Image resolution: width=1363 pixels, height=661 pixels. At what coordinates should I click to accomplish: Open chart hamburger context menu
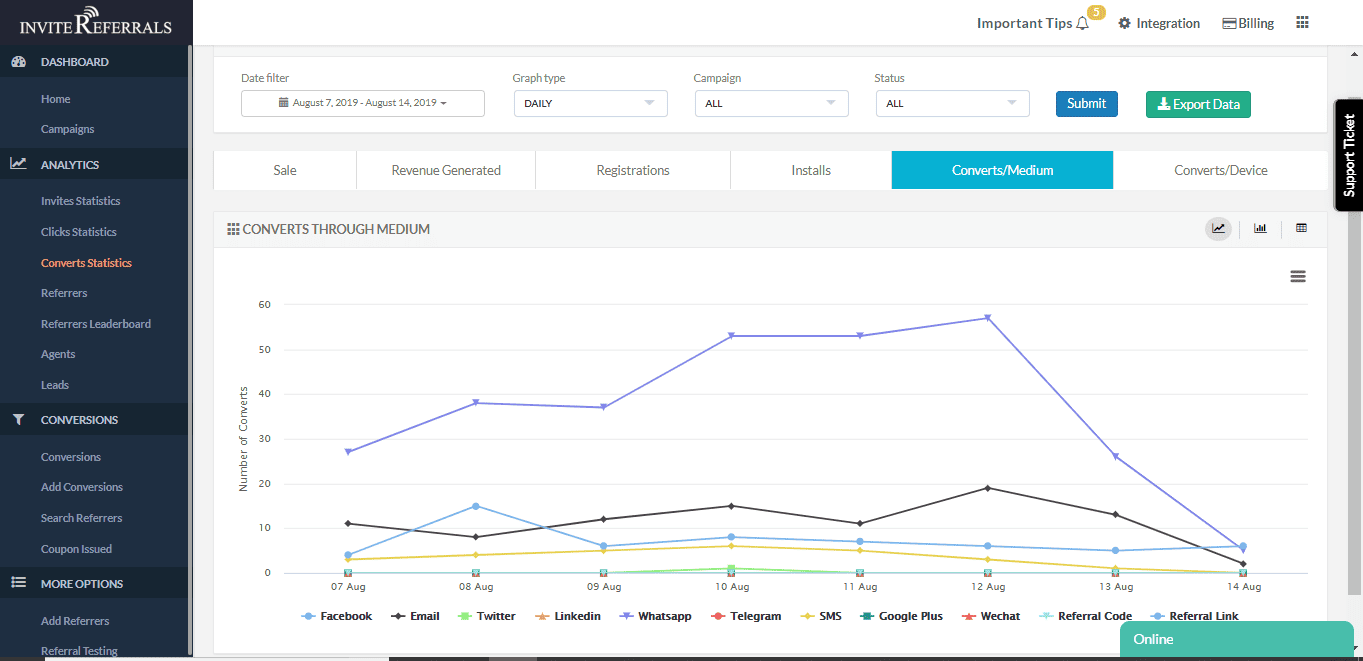[x=1298, y=277]
